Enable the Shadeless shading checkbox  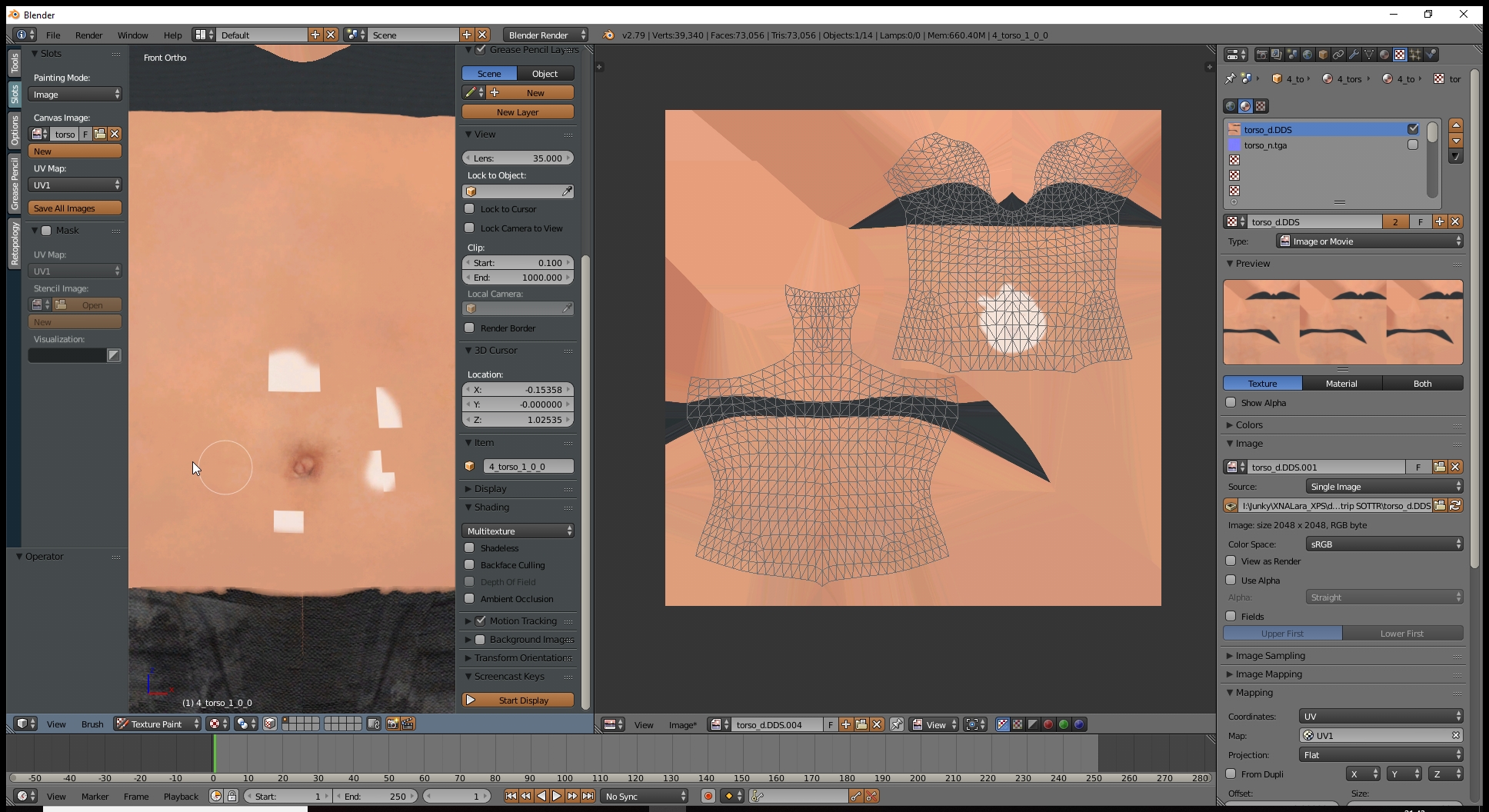471,548
